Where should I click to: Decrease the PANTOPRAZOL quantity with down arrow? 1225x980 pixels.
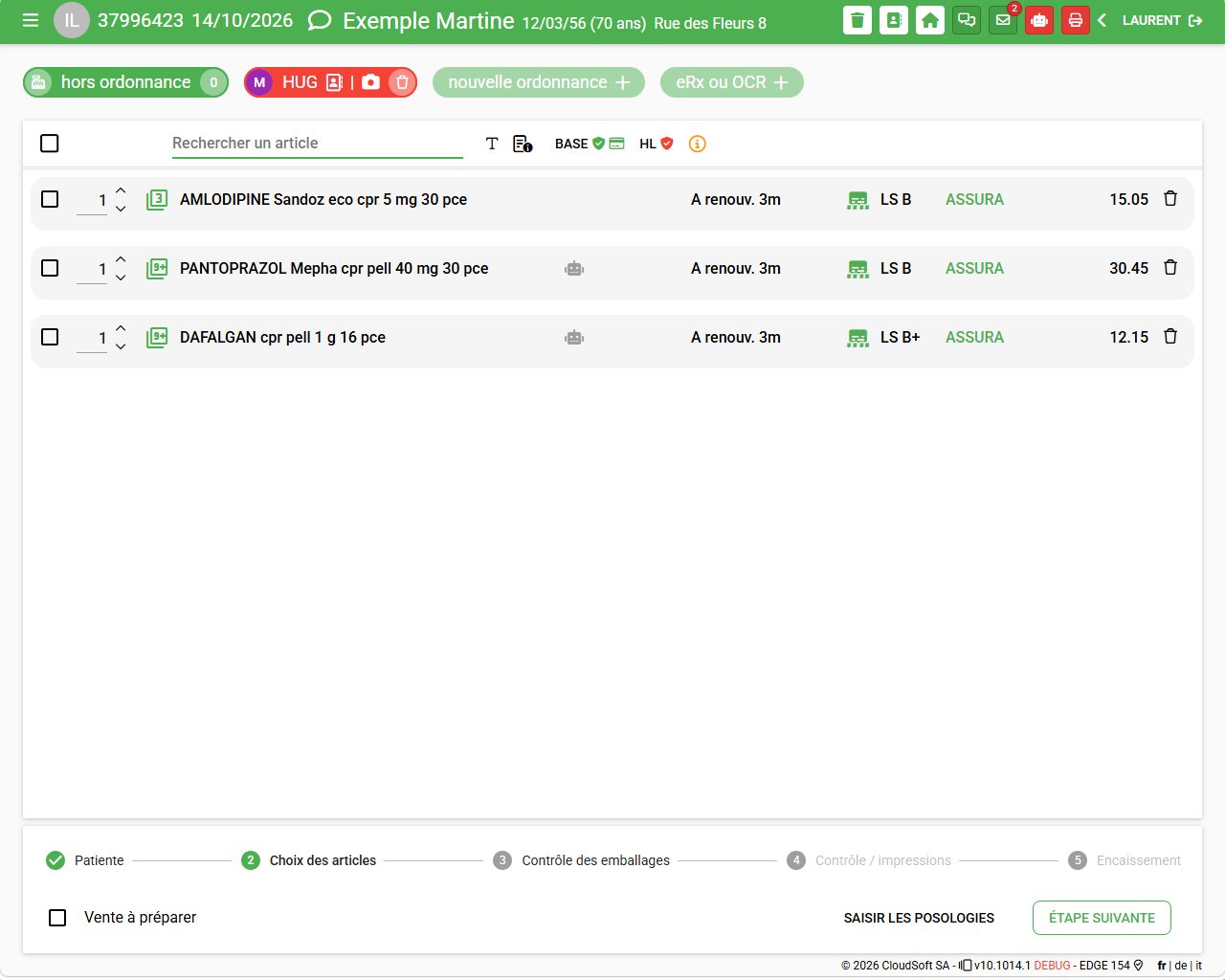(121, 278)
